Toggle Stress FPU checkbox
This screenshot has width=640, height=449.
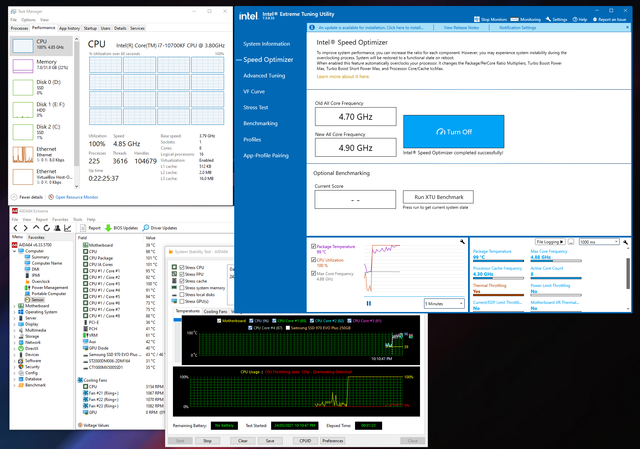pyautogui.click(x=182, y=274)
